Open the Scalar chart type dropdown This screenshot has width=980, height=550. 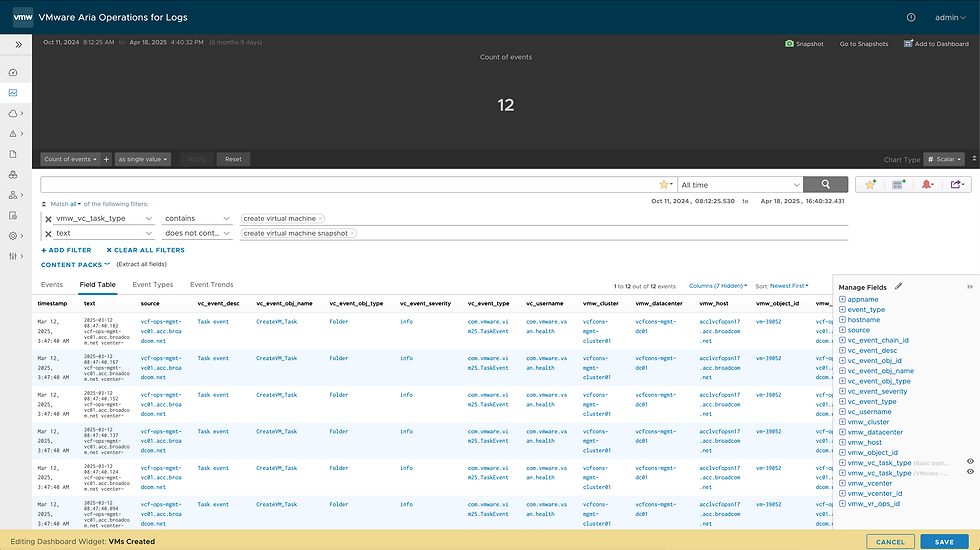point(944,159)
